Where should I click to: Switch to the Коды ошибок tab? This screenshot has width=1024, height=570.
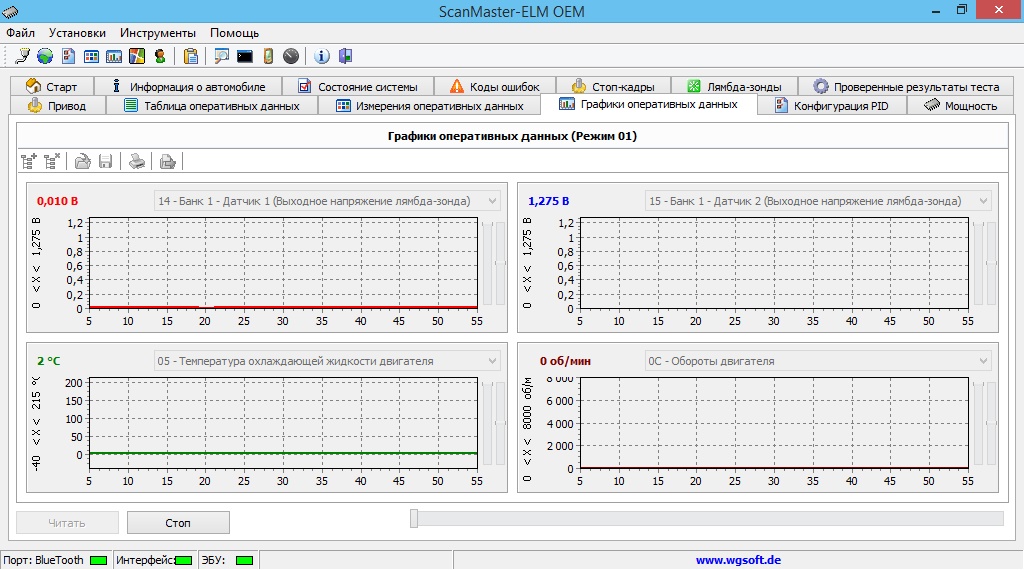click(x=493, y=87)
